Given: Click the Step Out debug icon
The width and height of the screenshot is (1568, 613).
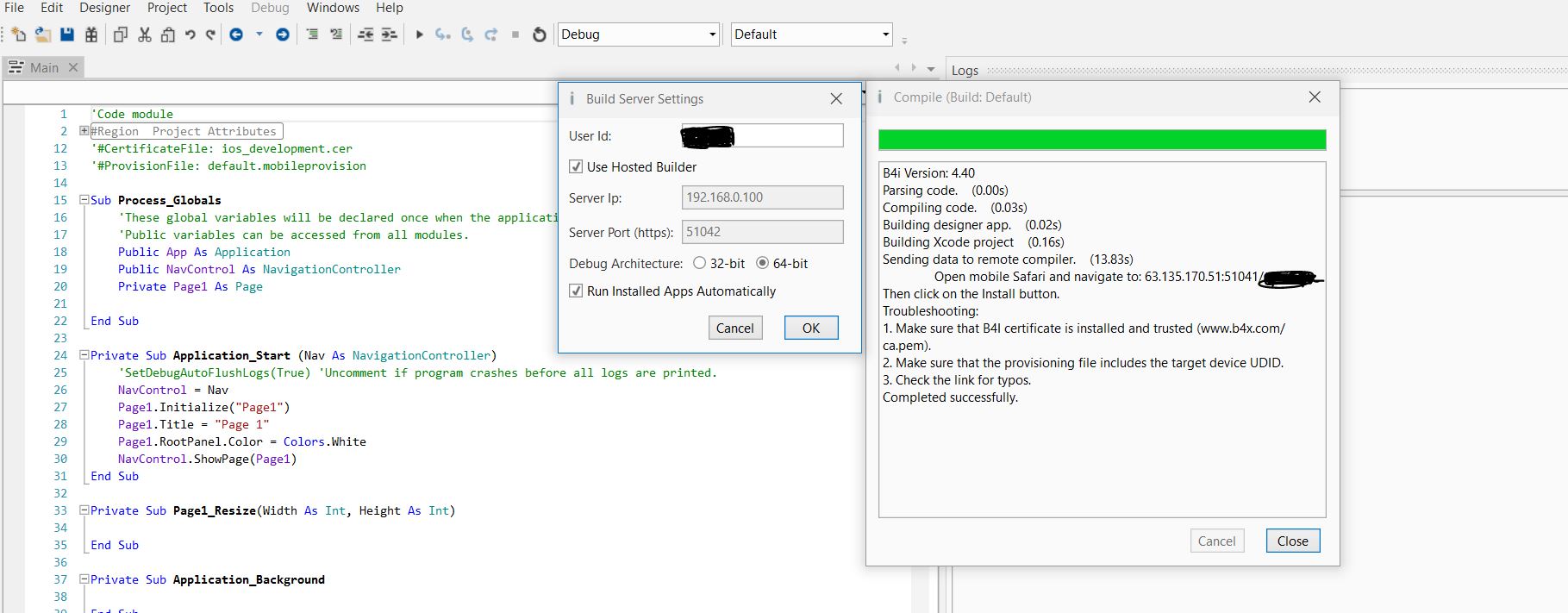Looking at the screenshot, I should coord(491,34).
